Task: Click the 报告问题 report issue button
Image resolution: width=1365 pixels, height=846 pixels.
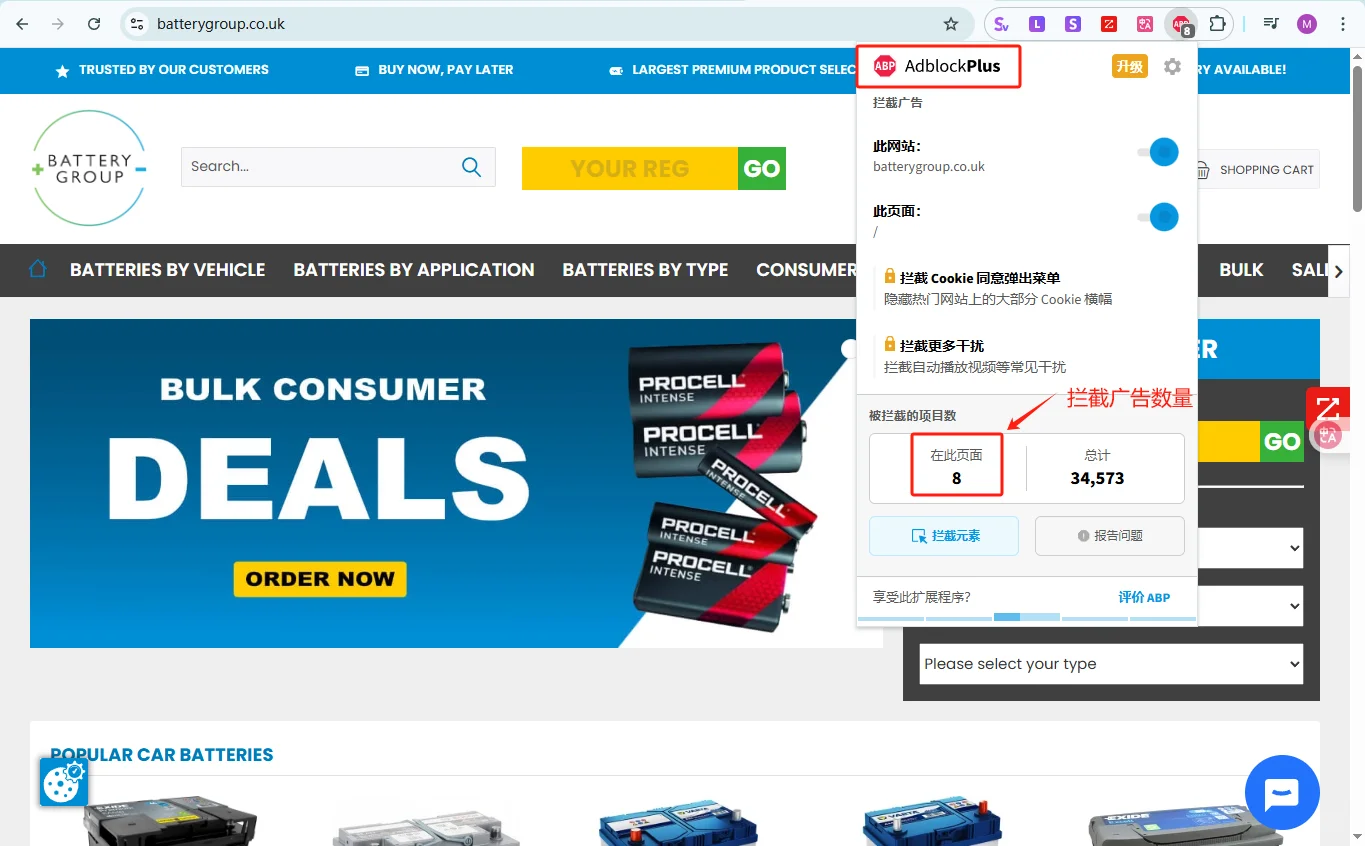Action: click(x=1110, y=536)
